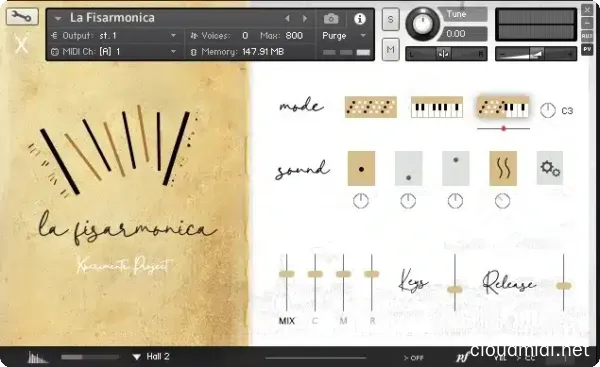Open the MIDI Ch dropdown

point(113,52)
